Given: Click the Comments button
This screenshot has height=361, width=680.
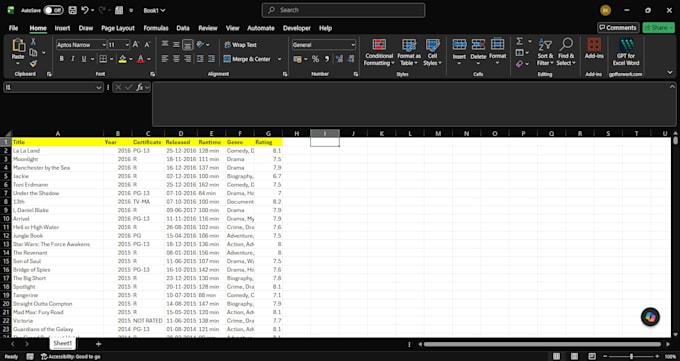Looking at the screenshot, I should 618,27.
